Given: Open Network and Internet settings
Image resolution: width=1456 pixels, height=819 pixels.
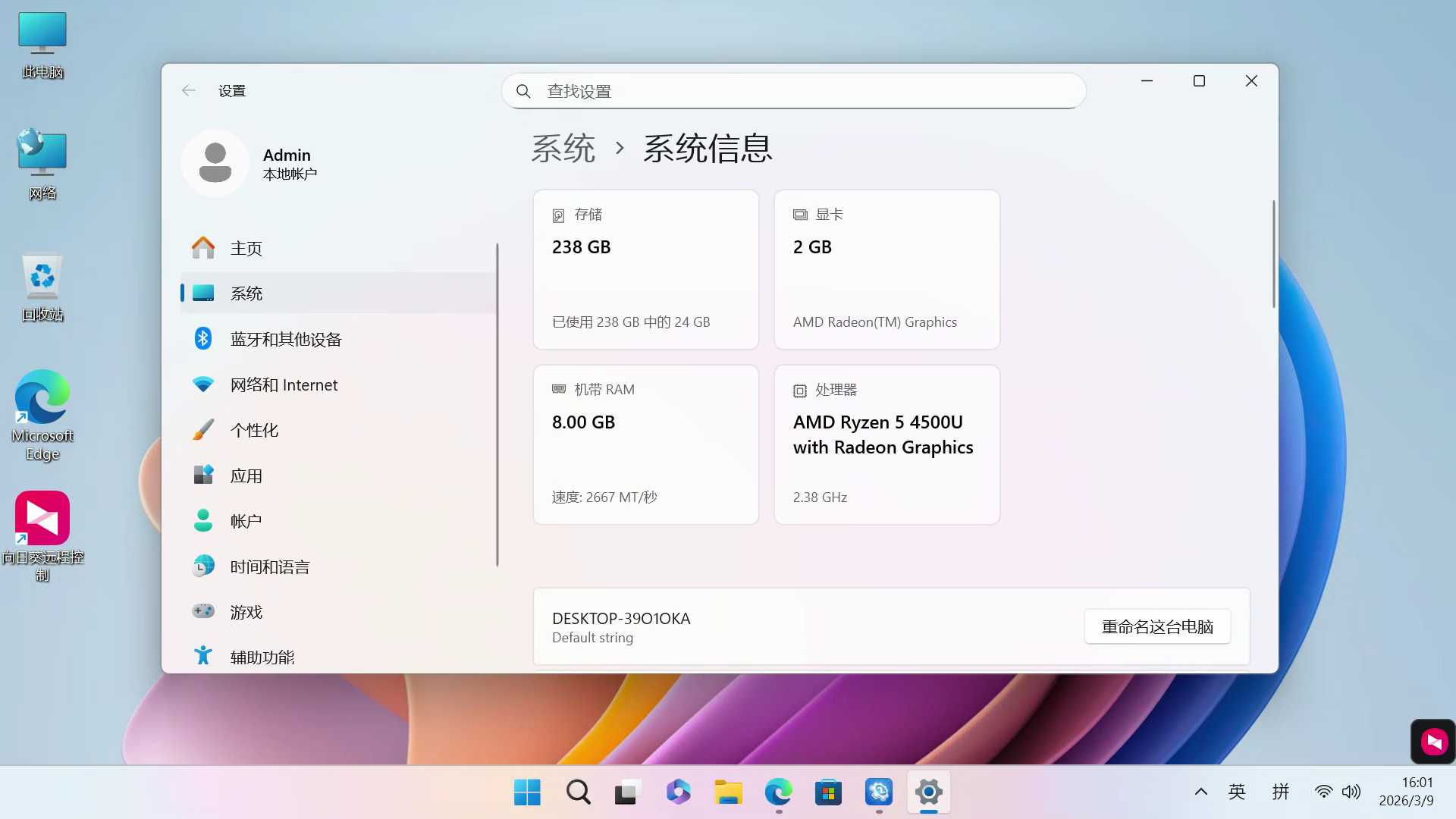Looking at the screenshot, I should pos(284,384).
